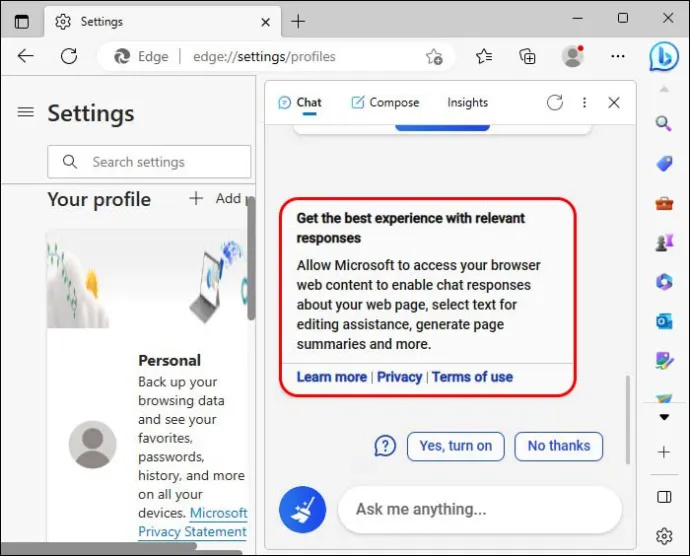Open Microsoft Privacy Statement link

coord(193,522)
